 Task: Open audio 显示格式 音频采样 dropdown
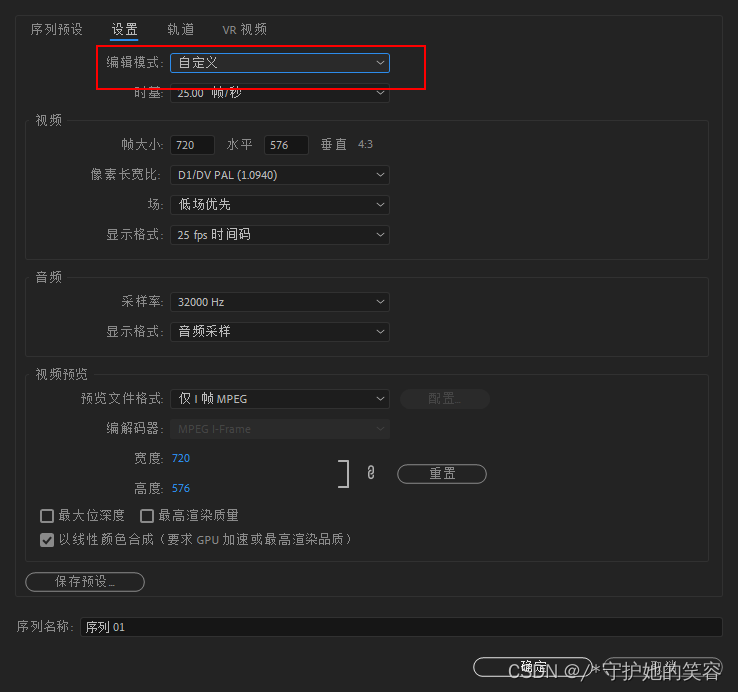click(280, 331)
